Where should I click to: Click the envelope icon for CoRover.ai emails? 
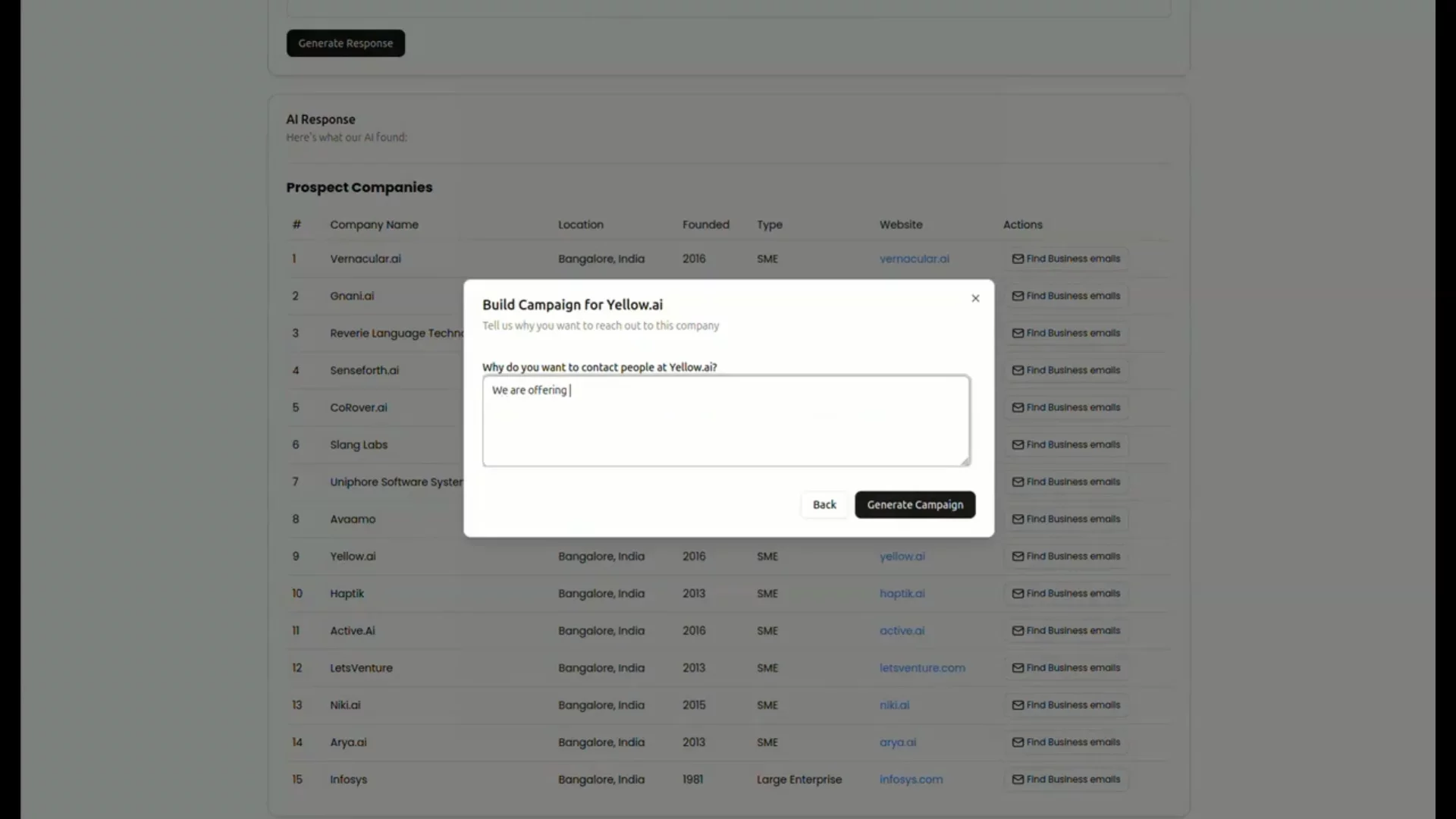point(1018,407)
